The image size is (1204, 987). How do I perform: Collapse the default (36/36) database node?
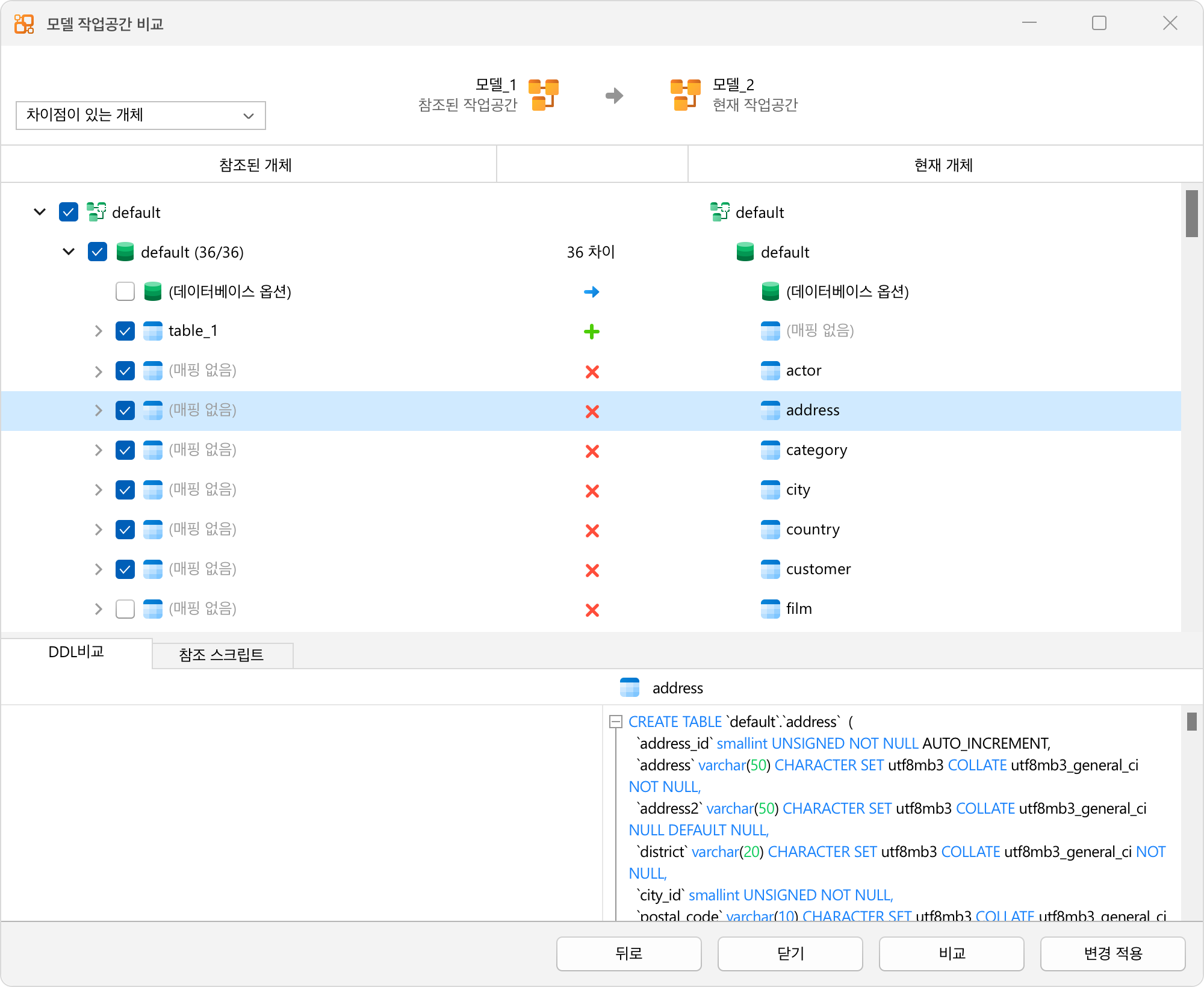69,252
